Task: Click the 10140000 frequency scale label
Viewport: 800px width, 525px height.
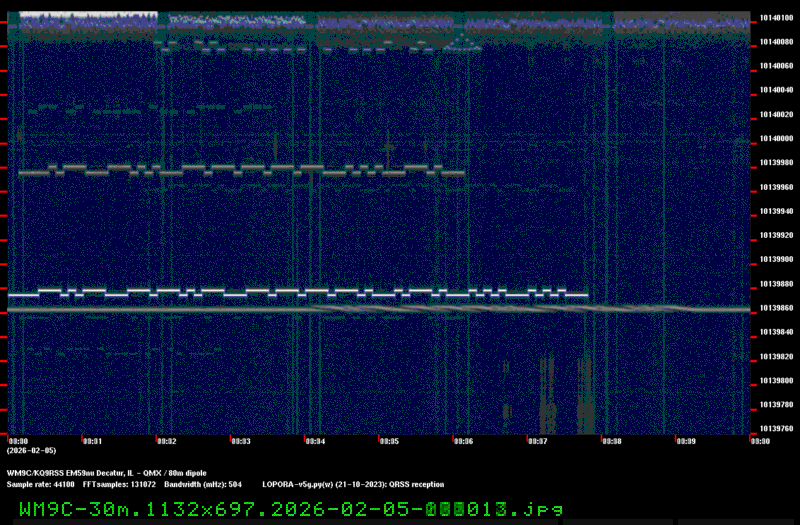Action: tap(776, 139)
